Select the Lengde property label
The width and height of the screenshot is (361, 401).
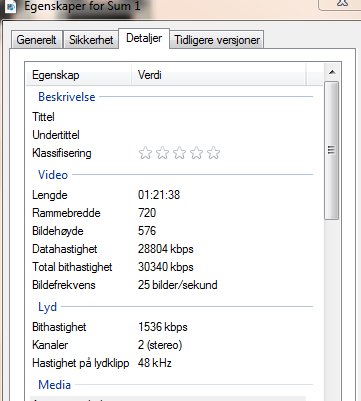click(50, 195)
